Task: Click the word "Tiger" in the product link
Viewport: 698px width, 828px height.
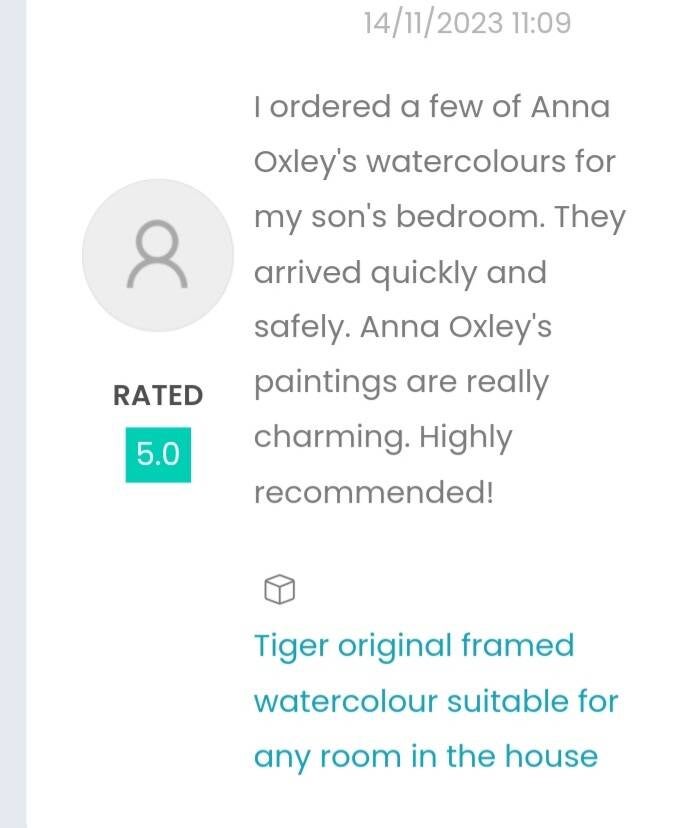Action: click(x=291, y=646)
